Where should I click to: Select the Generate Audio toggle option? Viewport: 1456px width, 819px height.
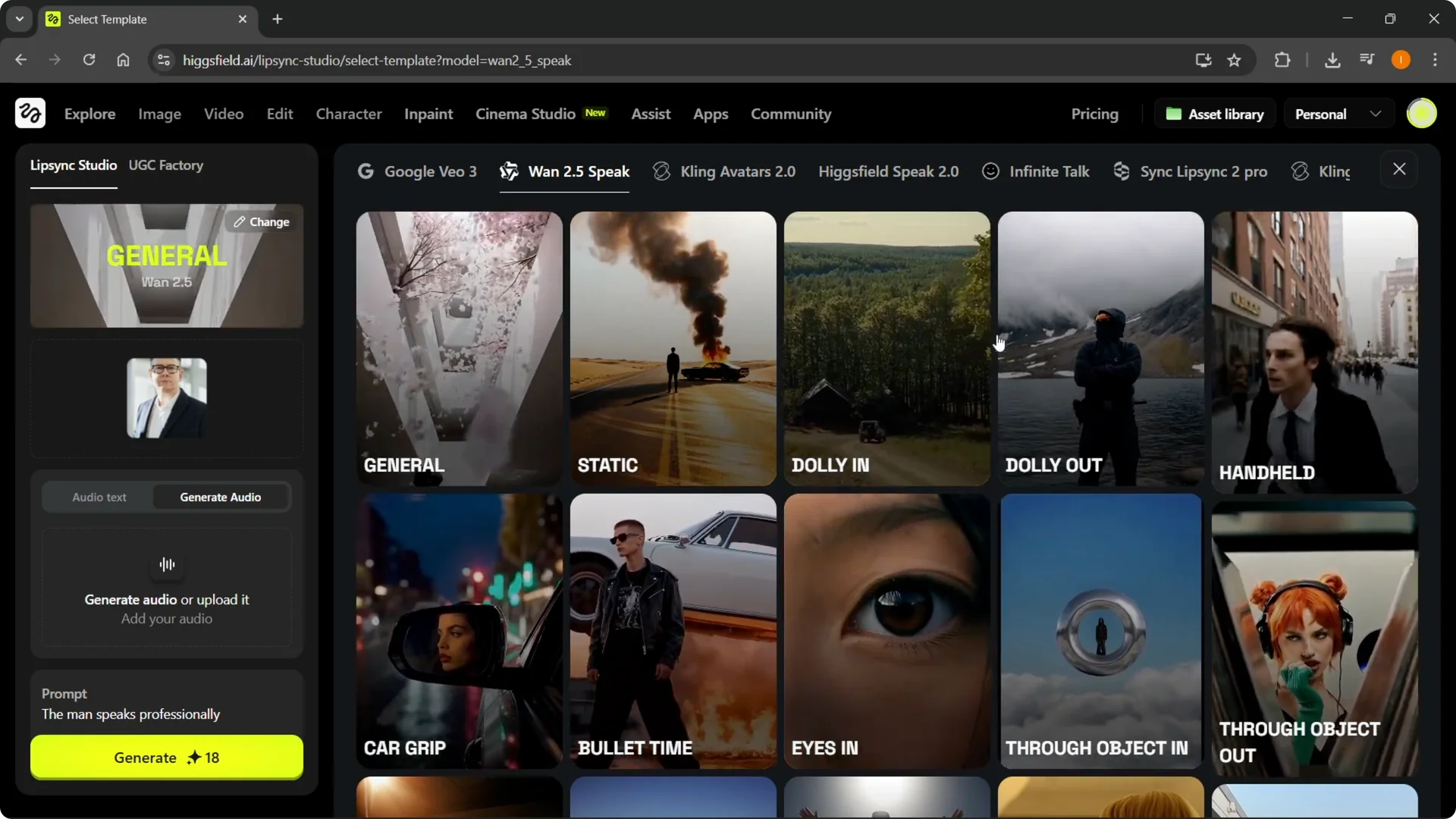221,497
